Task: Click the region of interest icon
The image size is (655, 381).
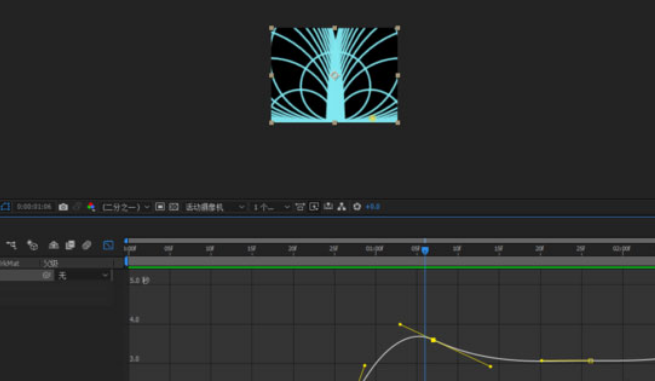Action: (160, 206)
